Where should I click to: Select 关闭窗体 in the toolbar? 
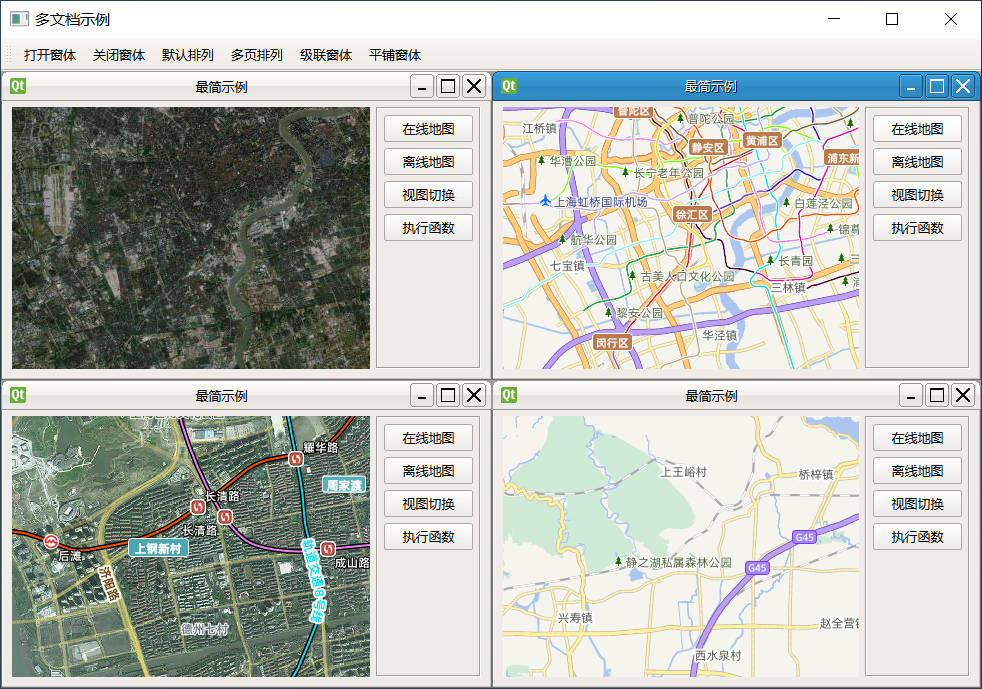[x=119, y=55]
